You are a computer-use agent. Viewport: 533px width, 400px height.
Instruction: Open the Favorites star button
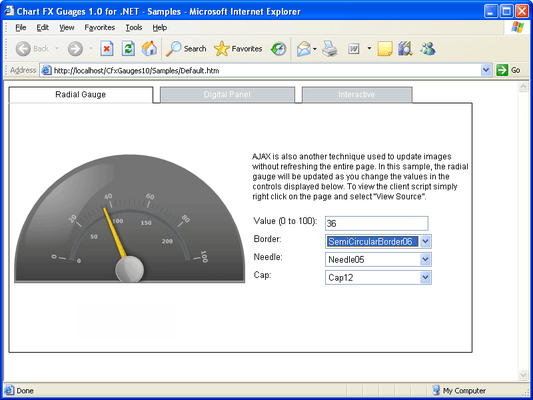(238, 49)
